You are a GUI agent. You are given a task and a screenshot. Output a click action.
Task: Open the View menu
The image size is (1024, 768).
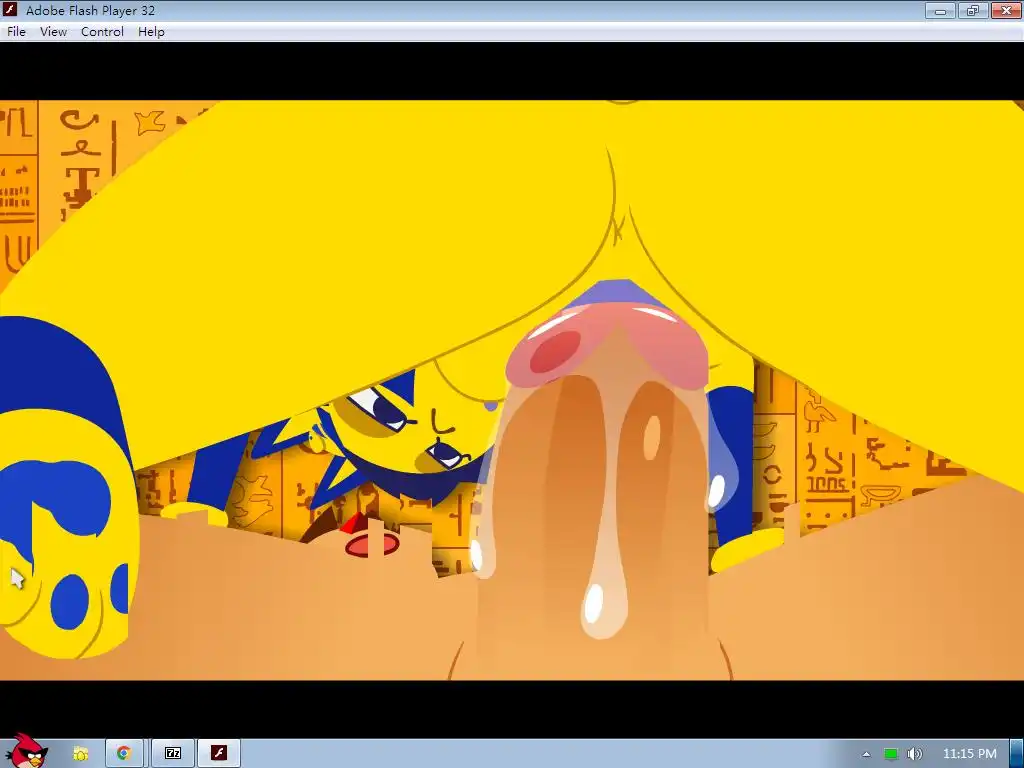pyautogui.click(x=53, y=32)
